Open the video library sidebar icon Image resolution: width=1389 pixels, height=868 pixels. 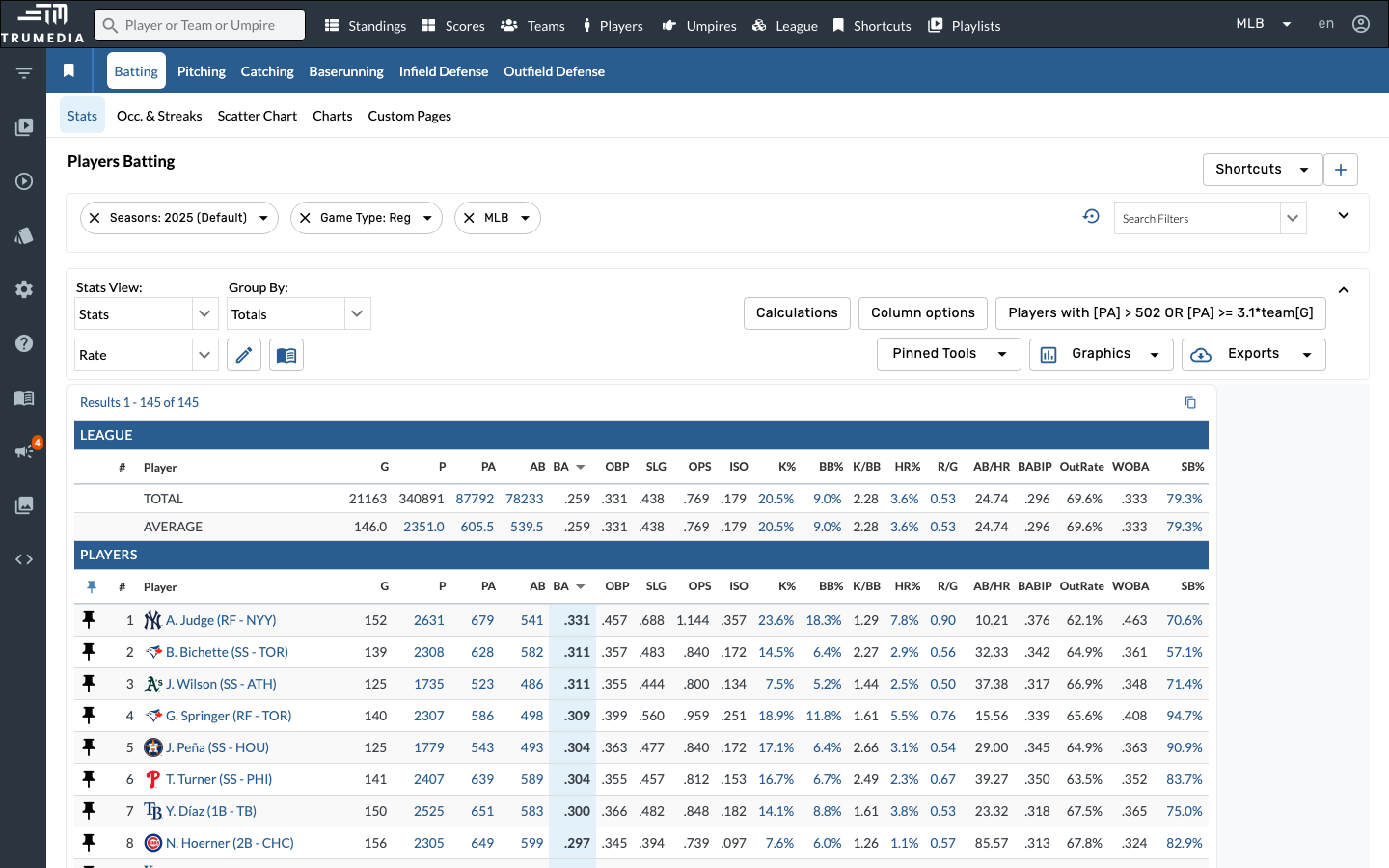pyautogui.click(x=24, y=127)
